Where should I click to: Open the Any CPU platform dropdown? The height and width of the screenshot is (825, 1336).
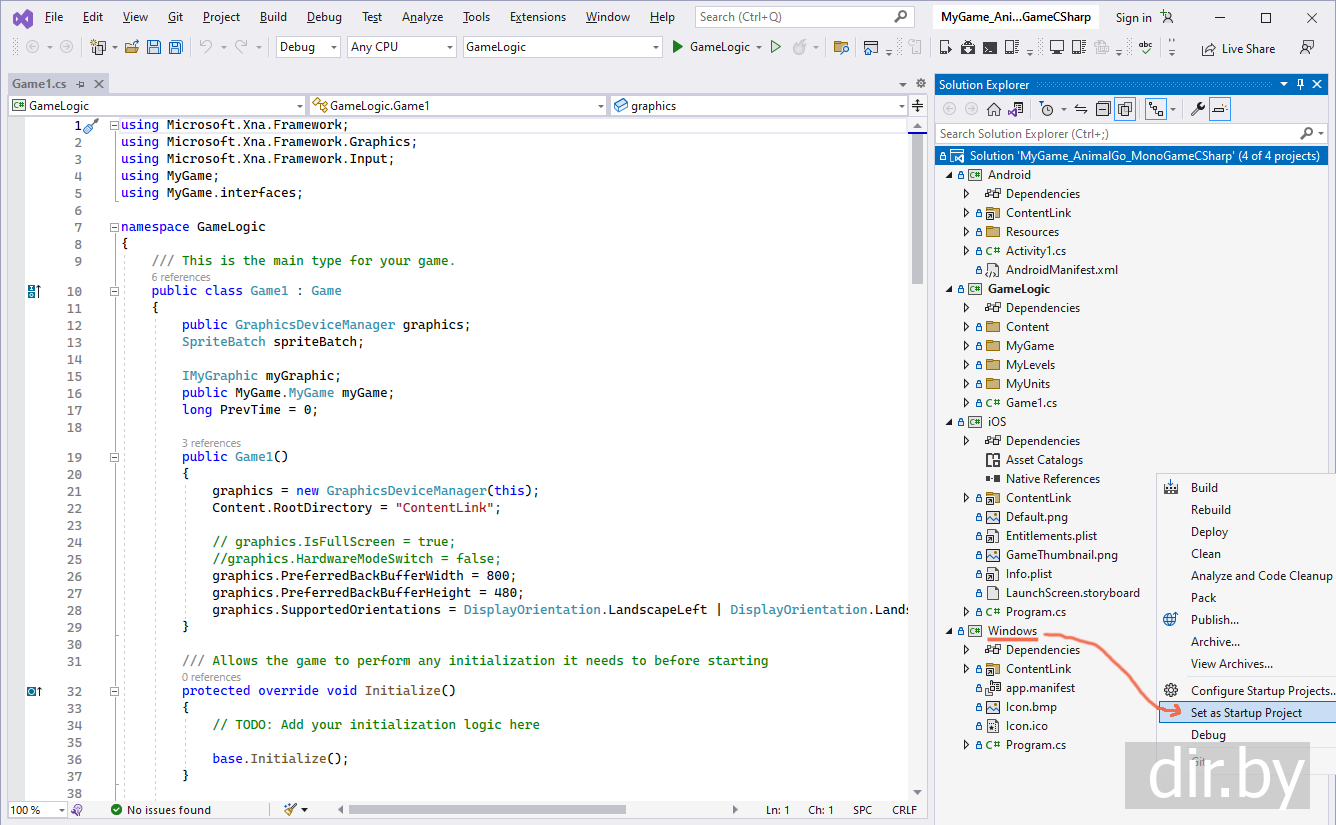401,47
